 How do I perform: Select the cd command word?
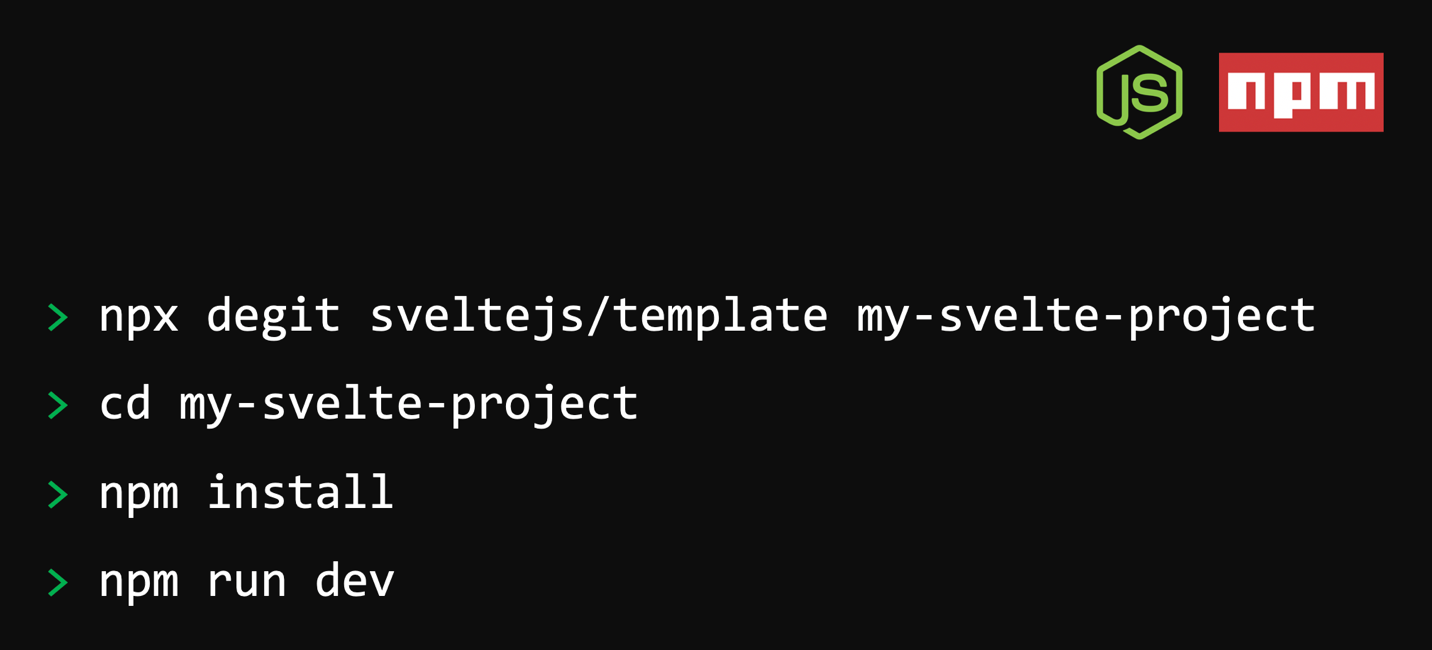click(x=125, y=403)
